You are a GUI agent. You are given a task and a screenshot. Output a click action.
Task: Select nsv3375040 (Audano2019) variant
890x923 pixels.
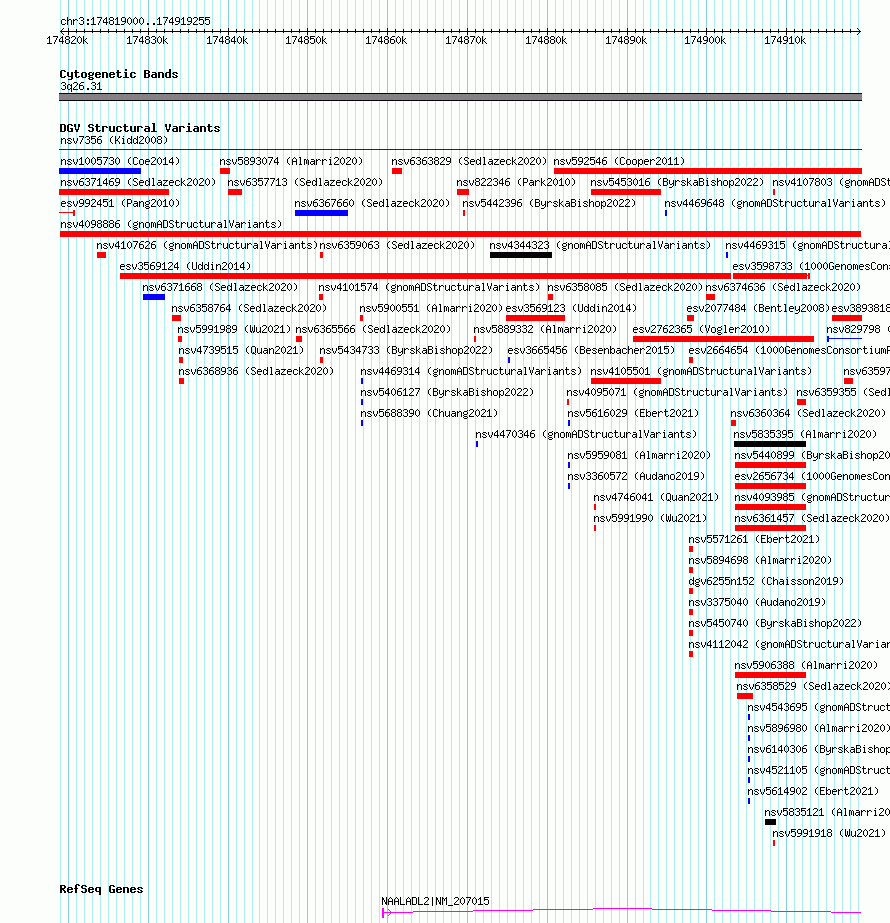pyautogui.click(x=757, y=602)
